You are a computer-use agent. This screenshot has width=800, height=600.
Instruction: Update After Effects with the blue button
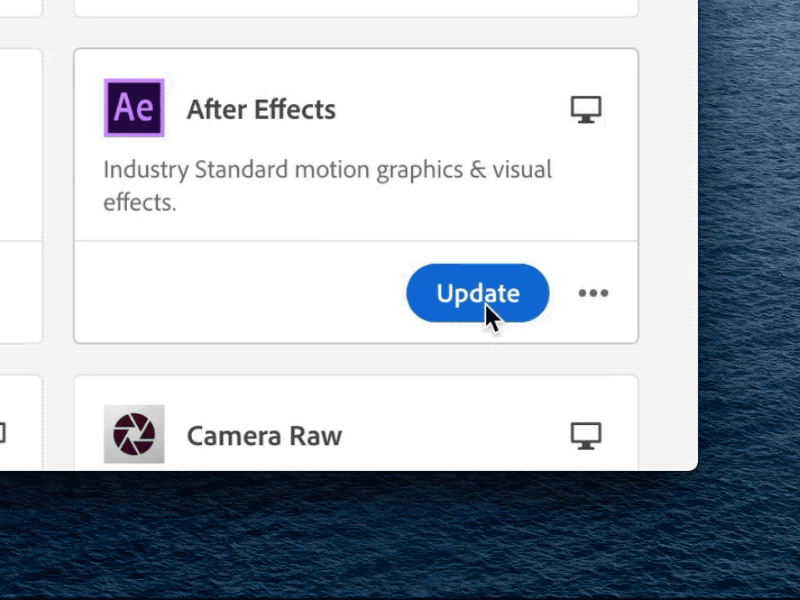tap(478, 293)
